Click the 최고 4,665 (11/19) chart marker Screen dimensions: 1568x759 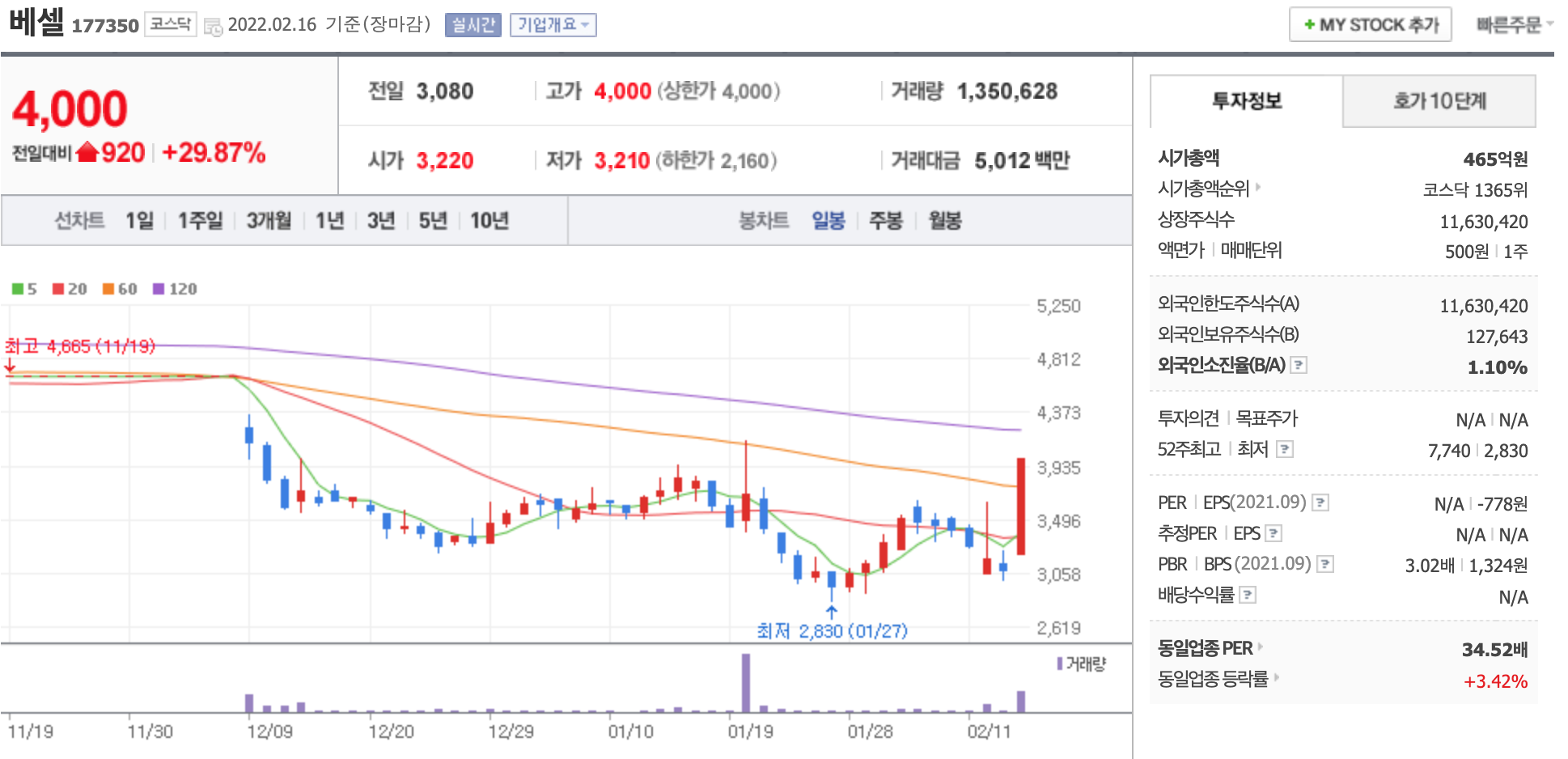(80, 346)
